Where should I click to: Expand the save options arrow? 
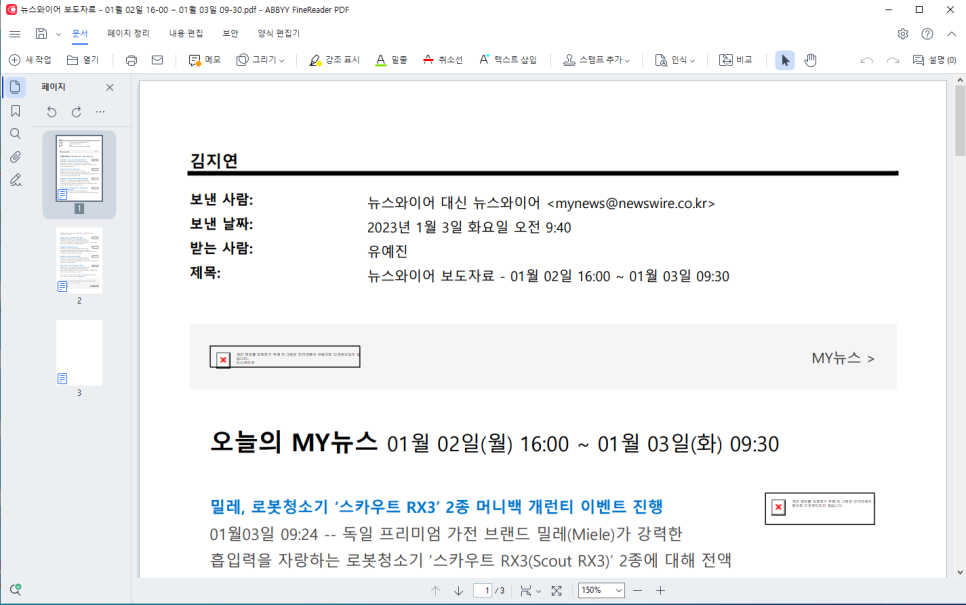(59, 35)
